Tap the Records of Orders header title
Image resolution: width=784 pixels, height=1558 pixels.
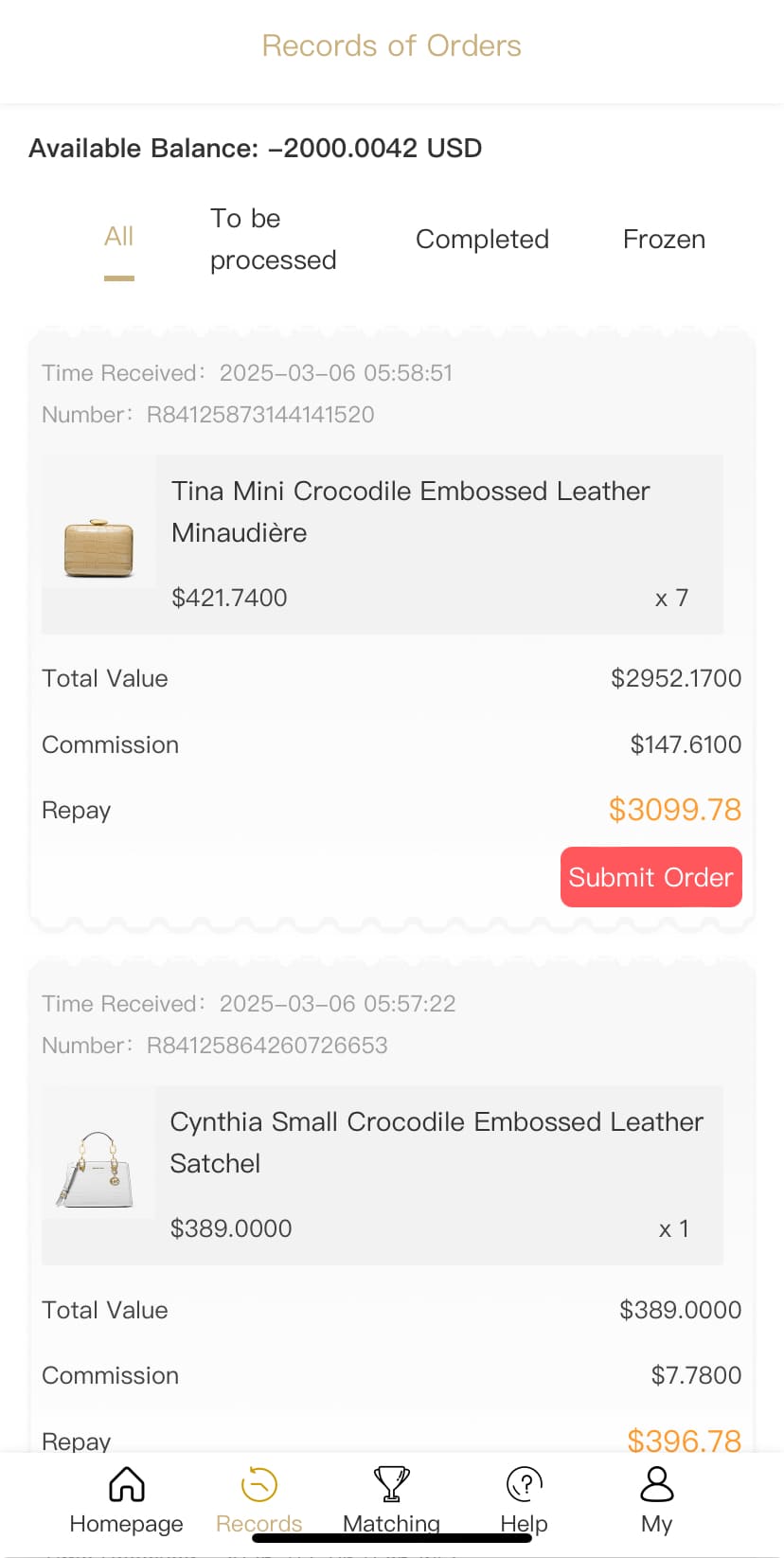coord(391,45)
